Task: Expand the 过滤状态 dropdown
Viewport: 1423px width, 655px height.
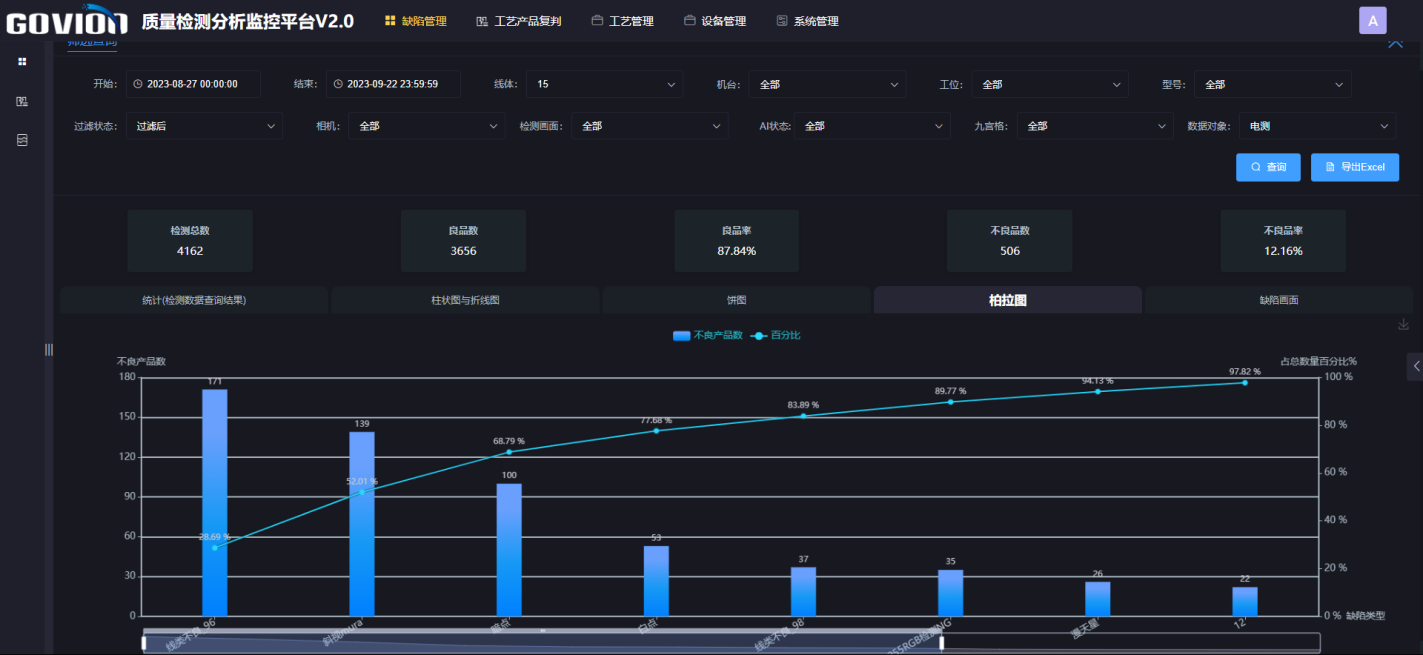Action: [204, 126]
